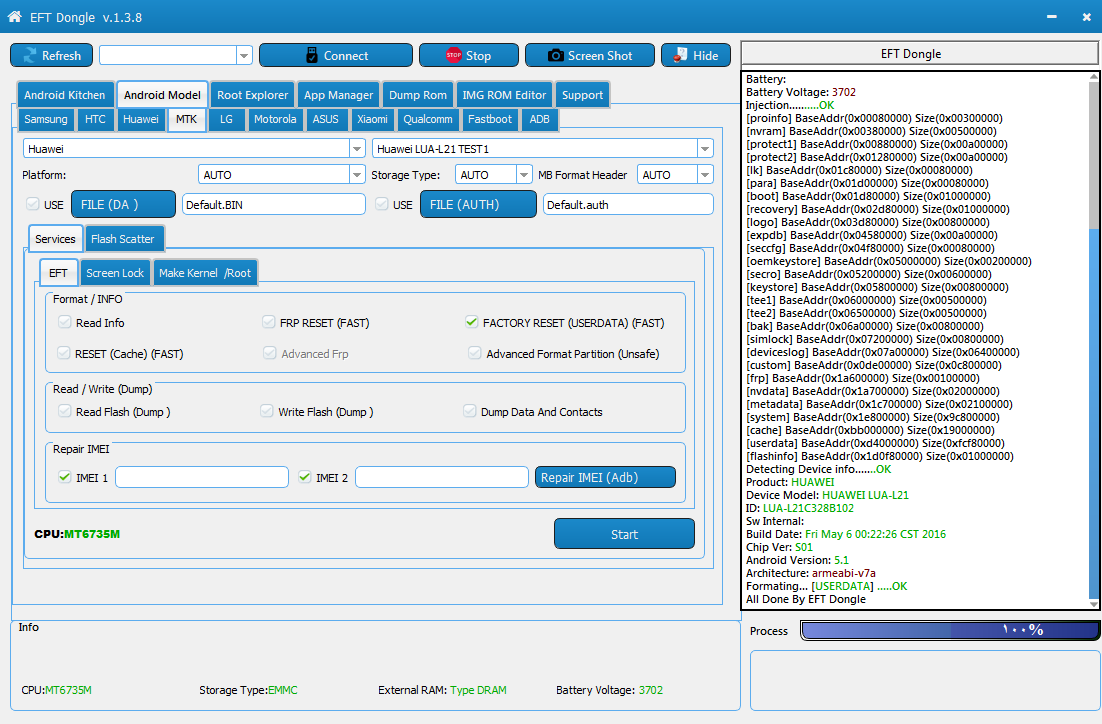
Task: Select the Samsung brand tab
Action: [x=46, y=119]
